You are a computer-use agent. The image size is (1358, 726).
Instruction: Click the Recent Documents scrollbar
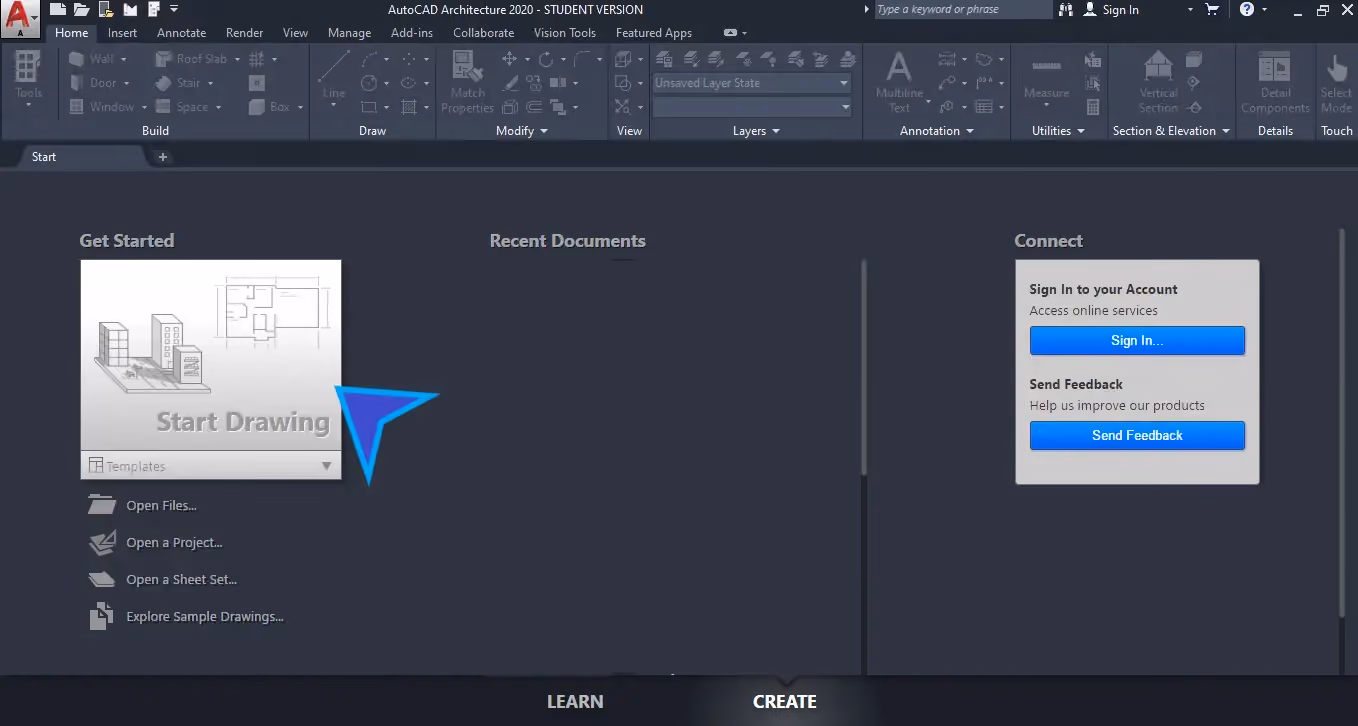(x=864, y=368)
